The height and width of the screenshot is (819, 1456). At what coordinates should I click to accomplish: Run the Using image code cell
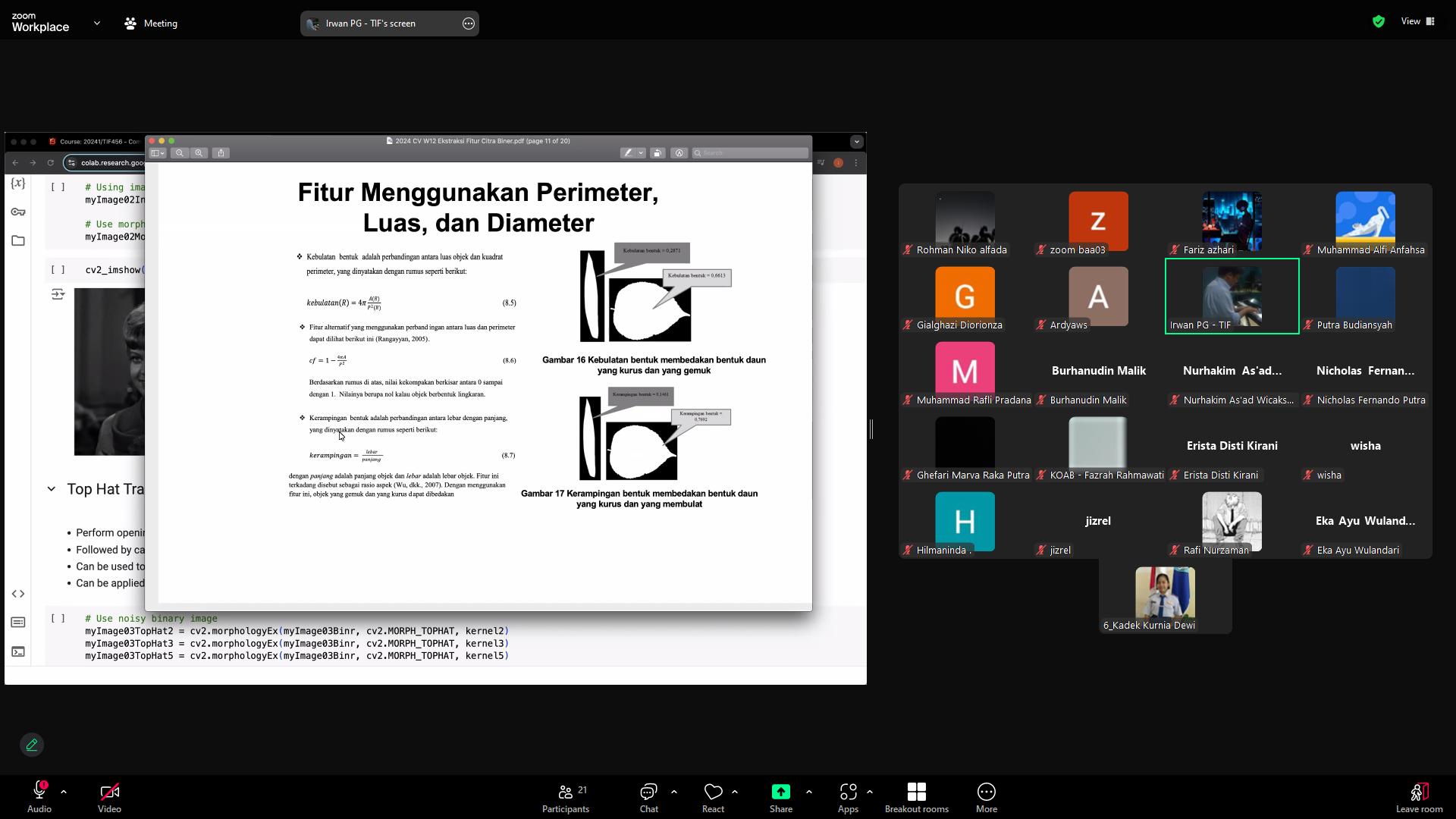pyautogui.click(x=58, y=187)
